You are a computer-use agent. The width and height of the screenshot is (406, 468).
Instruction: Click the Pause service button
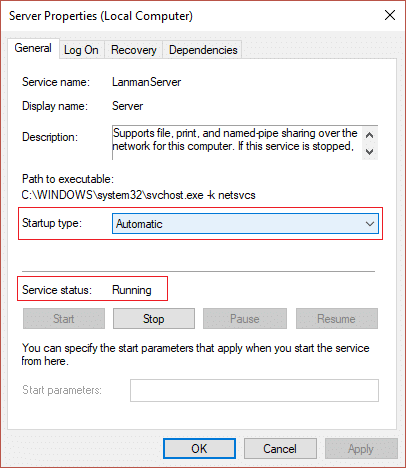tap(245, 319)
